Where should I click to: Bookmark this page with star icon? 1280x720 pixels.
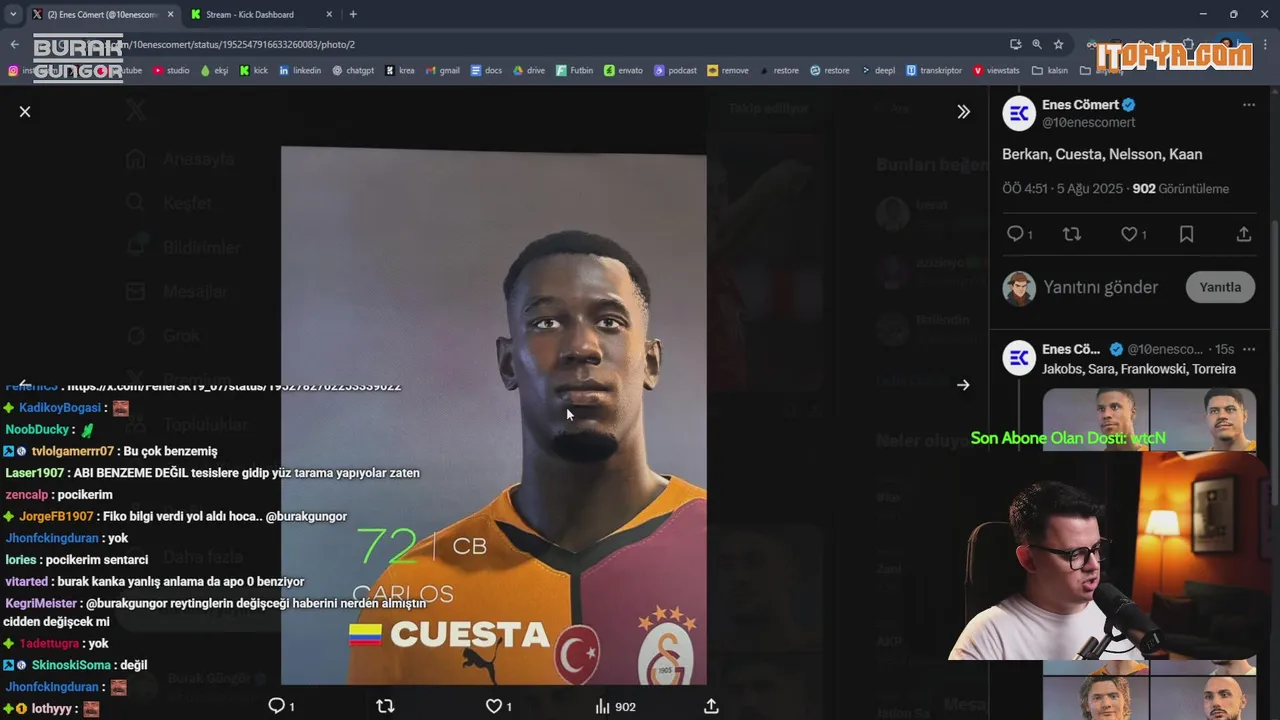pos(1058,44)
